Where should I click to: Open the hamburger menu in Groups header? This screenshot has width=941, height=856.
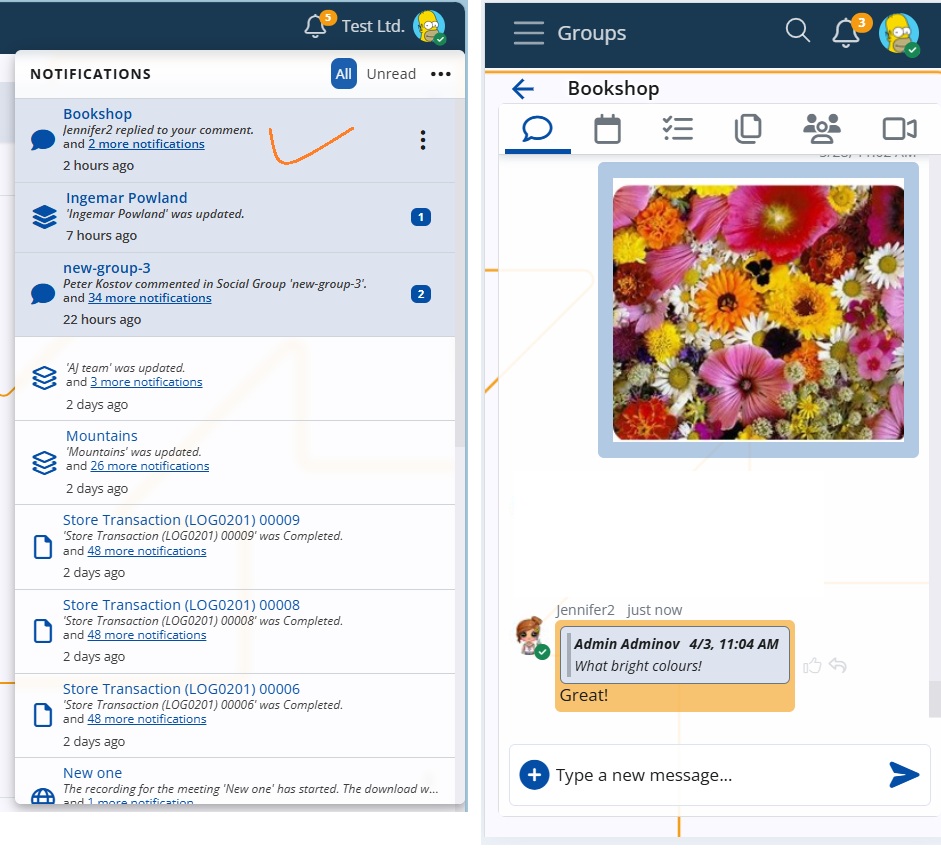[x=529, y=33]
